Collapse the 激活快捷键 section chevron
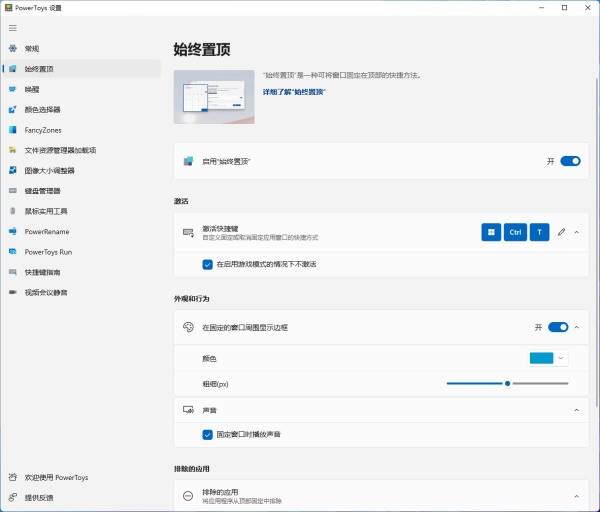 pyautogui.click(x=577, y=232)
